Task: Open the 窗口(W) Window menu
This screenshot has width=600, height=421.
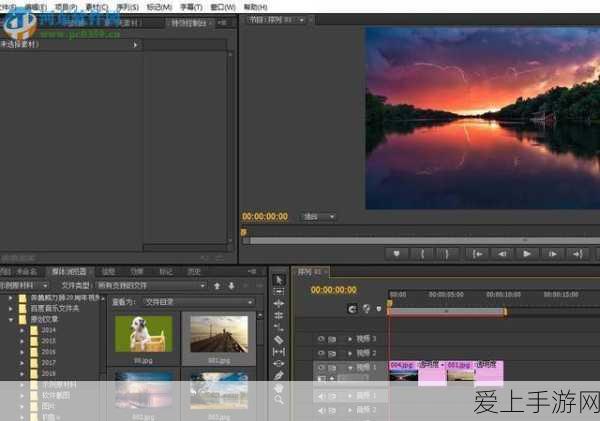Action: (223, 7)
